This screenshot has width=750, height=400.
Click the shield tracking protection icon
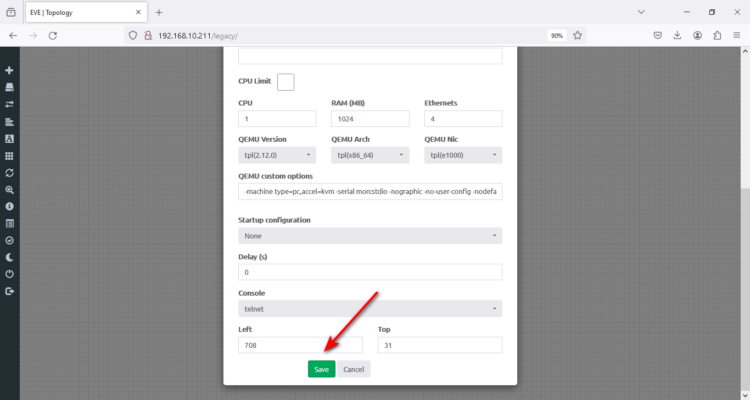click(133, 35)
